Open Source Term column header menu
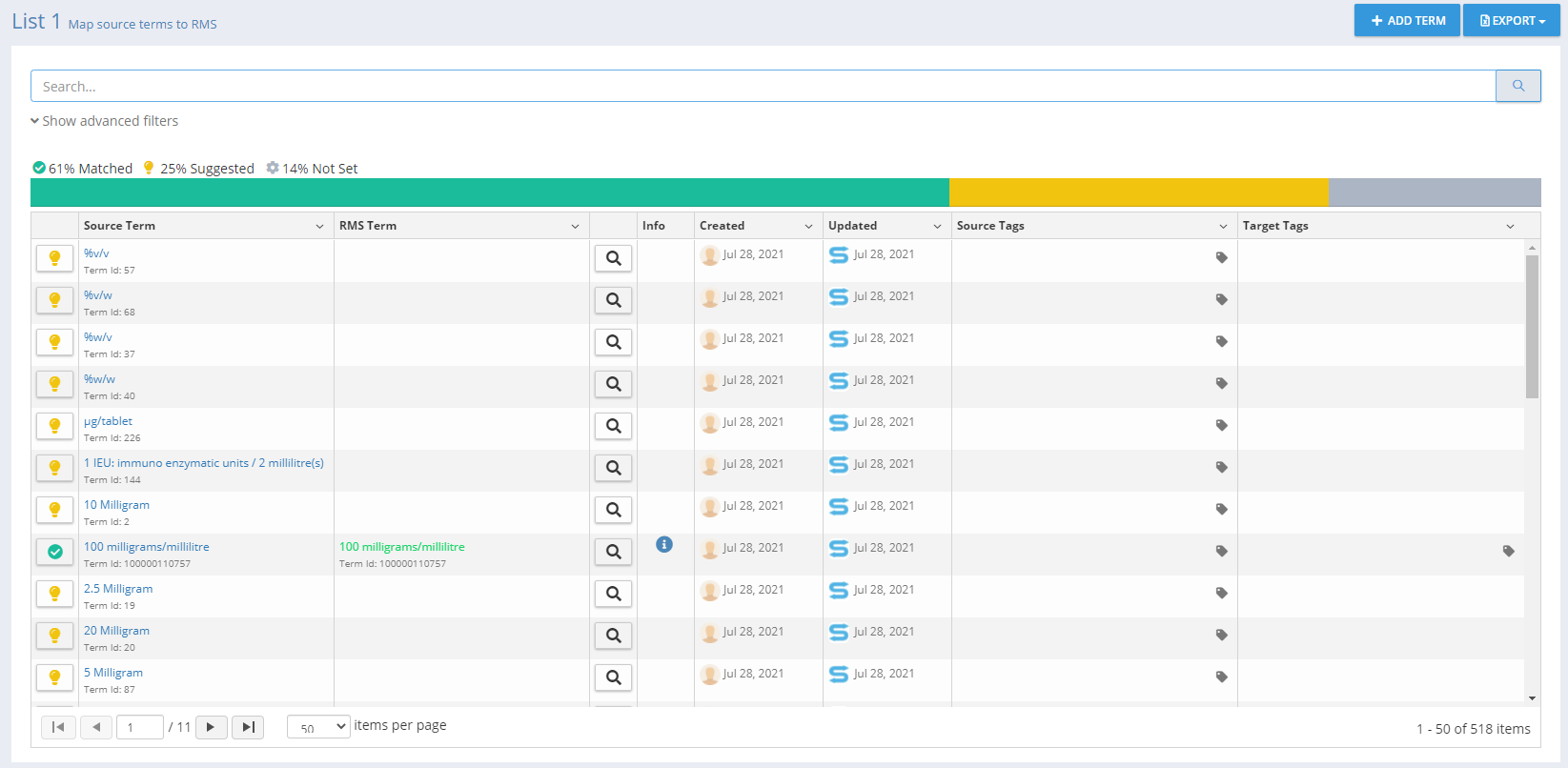The width and height of the screenshot is (1568, 768). pyautogui.click(x=319, y=226)
